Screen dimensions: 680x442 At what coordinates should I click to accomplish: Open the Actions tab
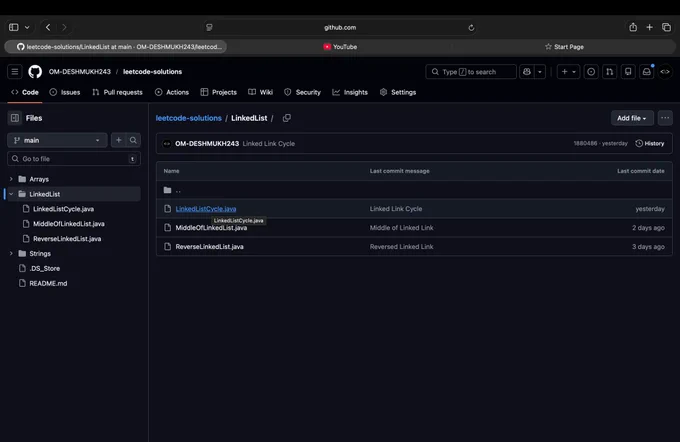pyautogui.click(x=172, y=92)
